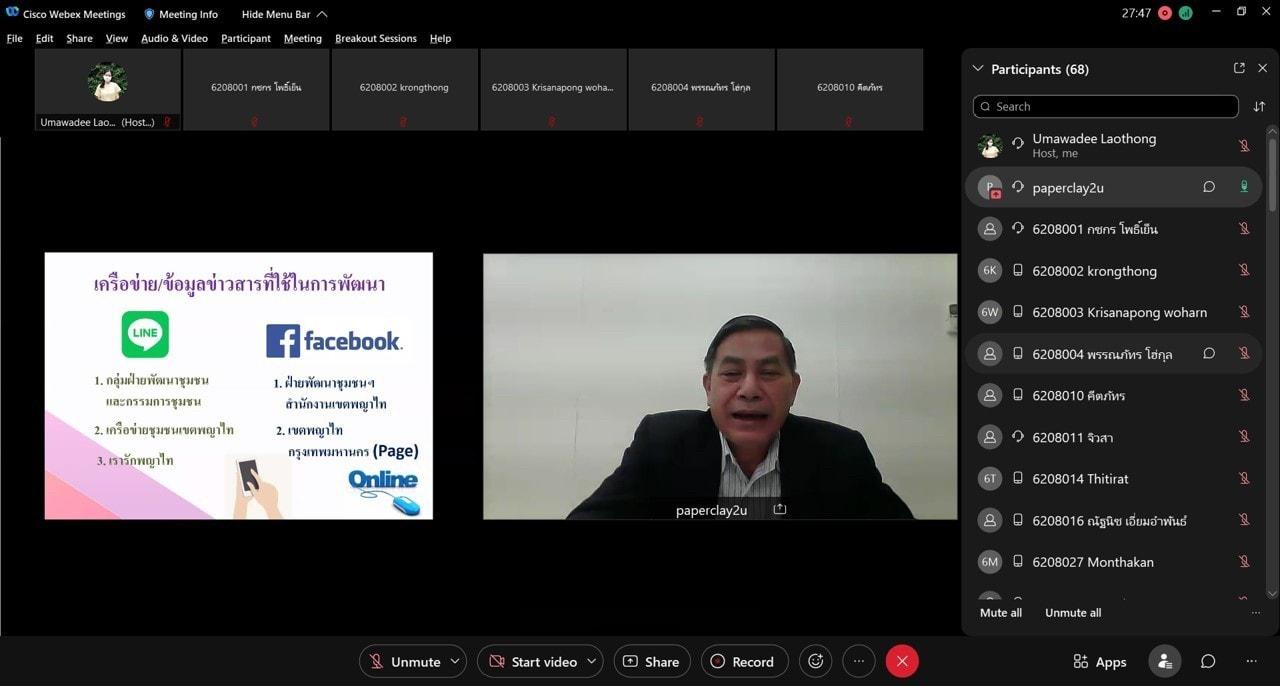Click the participant Search field
The image size is (1280, 686).
coord(1105,106)
